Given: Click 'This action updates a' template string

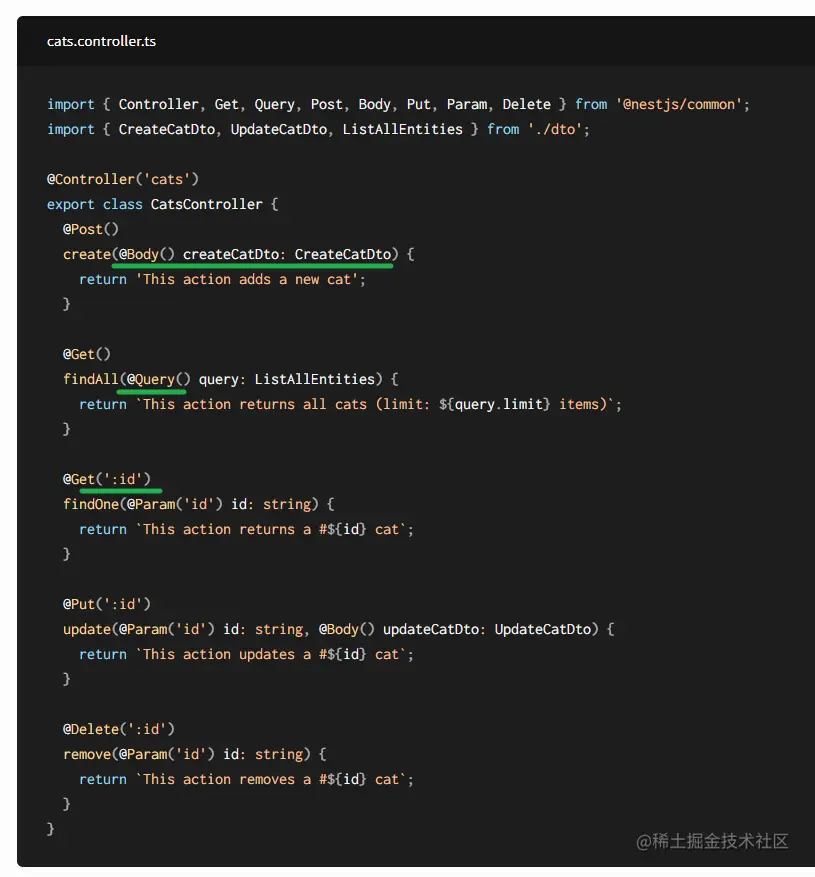Looking at the screenshot, I should [227, 655].
